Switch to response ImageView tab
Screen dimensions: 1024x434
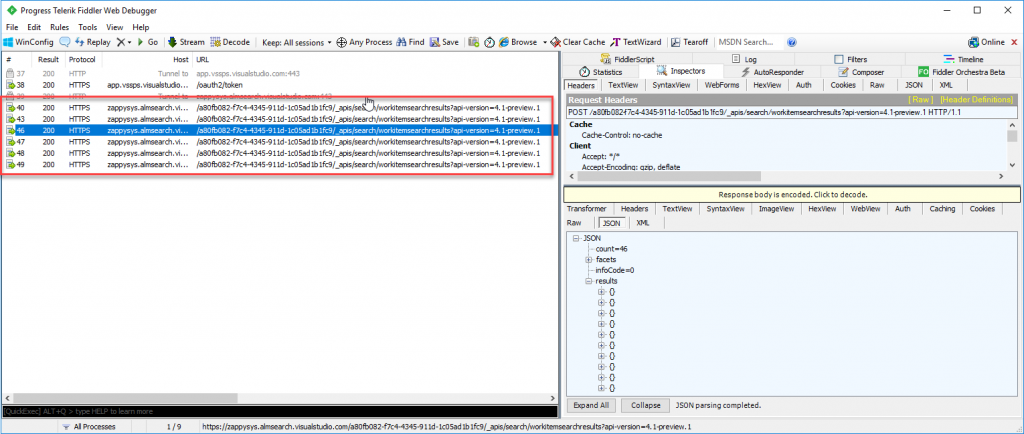(x=776, y=209)
